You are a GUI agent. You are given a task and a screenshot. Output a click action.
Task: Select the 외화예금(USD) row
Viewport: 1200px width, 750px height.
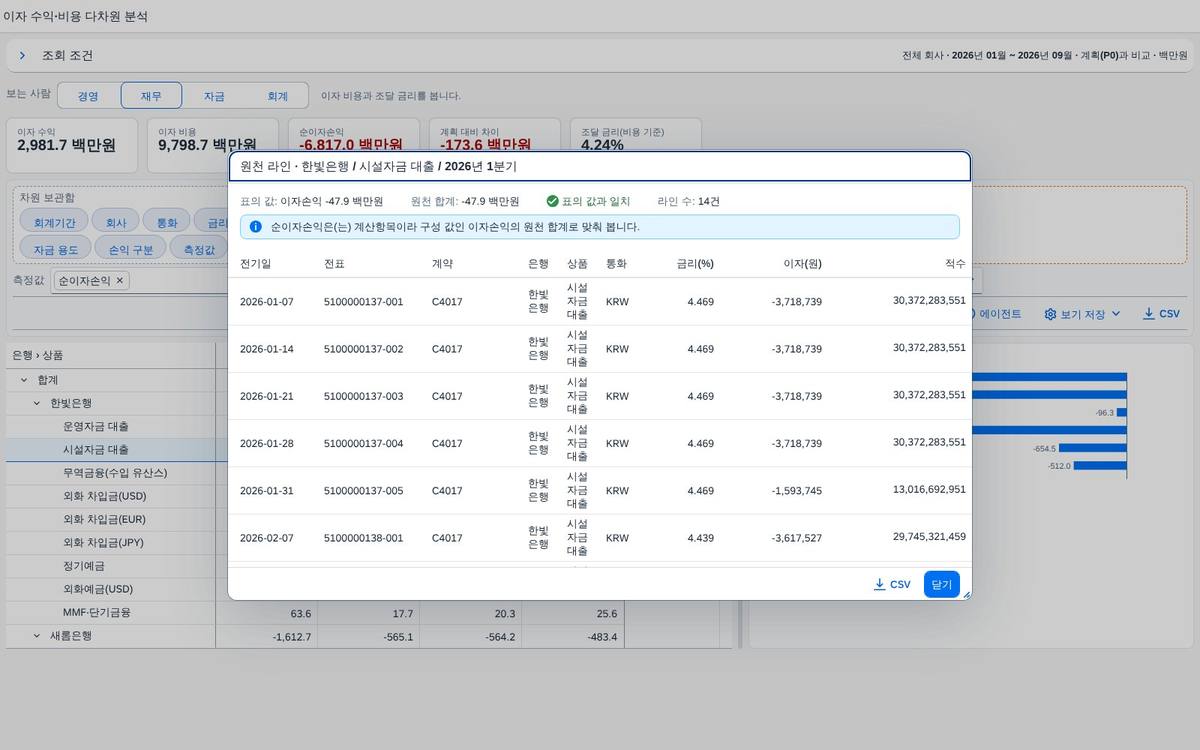[x=110, y=589]
